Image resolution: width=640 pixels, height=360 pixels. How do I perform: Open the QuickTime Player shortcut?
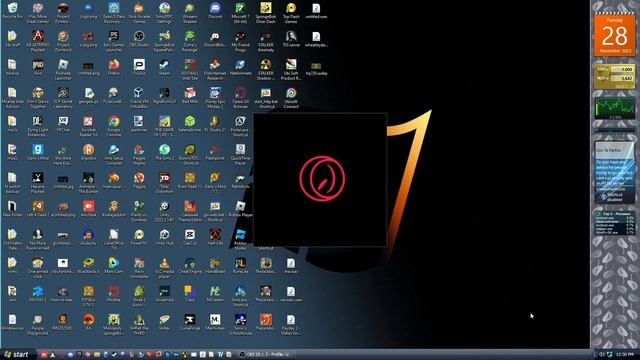240,154
